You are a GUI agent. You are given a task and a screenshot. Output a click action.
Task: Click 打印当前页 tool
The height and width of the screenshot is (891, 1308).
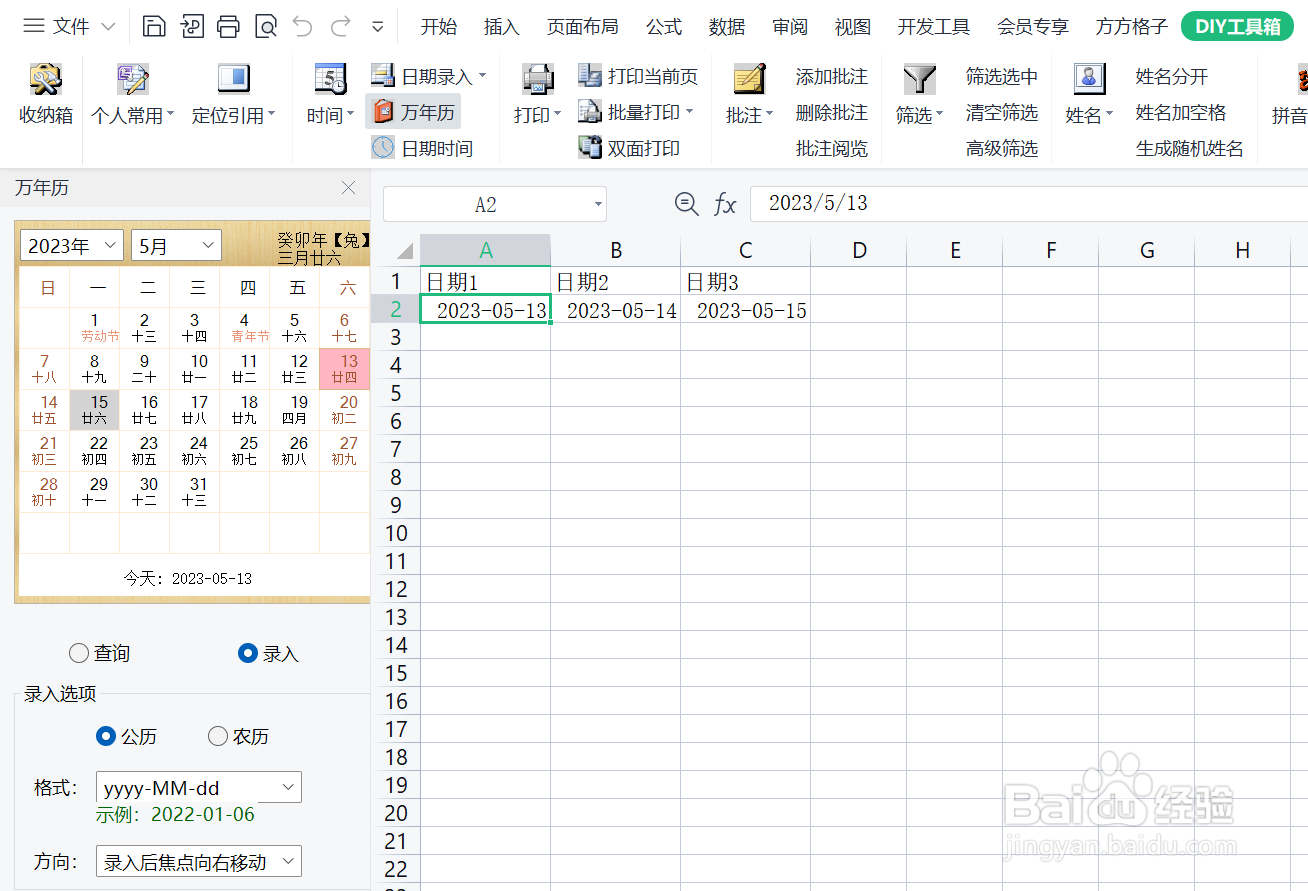coord(638,76)
